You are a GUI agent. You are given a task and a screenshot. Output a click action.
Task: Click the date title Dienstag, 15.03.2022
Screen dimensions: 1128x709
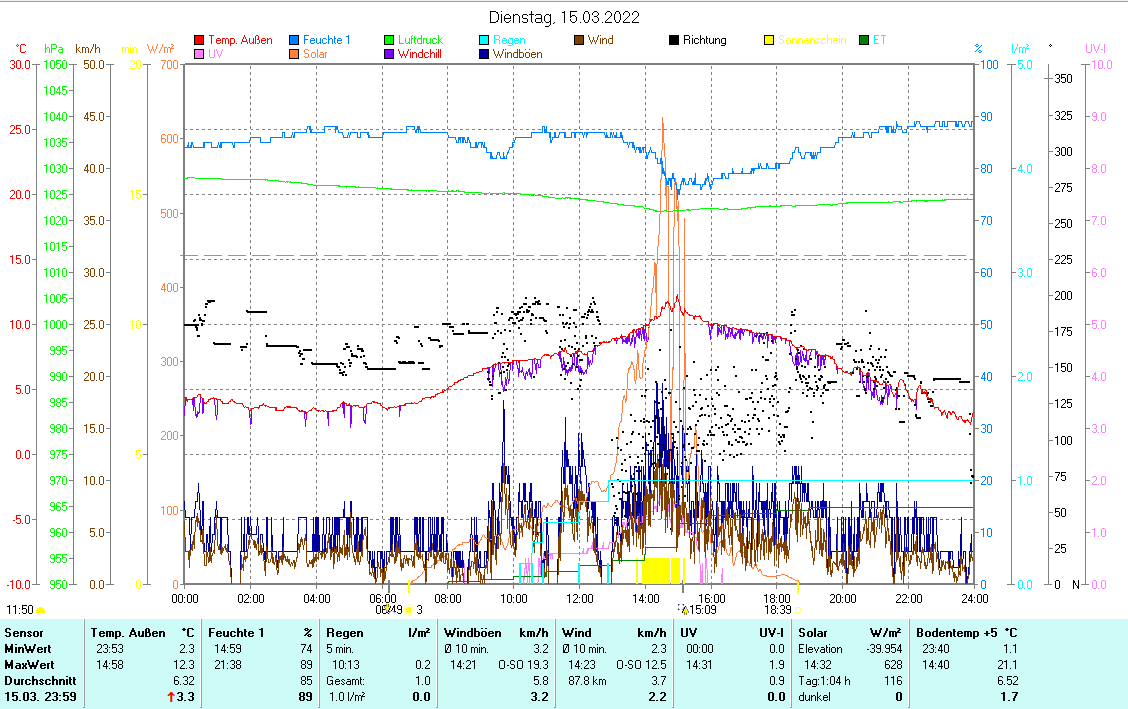564,18
